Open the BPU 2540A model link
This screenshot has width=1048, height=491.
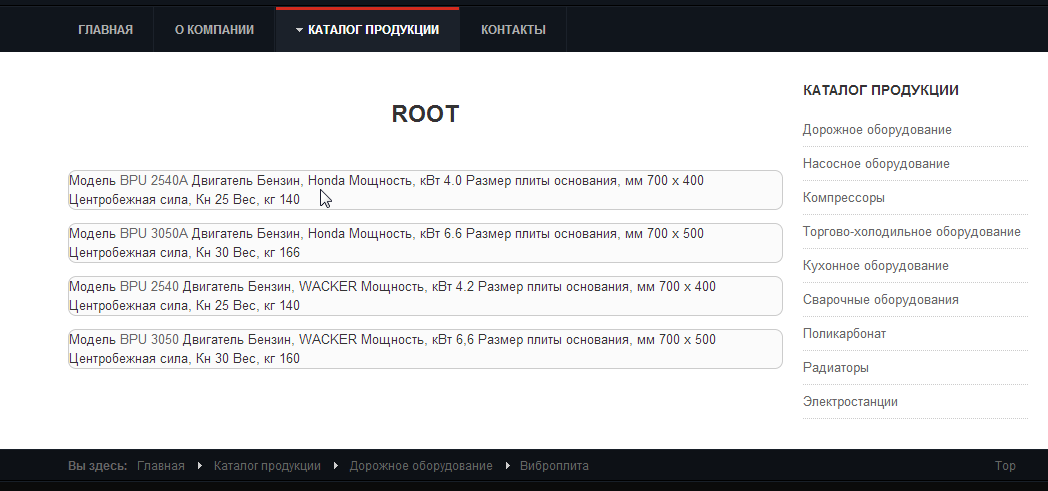tap(154, 180)
